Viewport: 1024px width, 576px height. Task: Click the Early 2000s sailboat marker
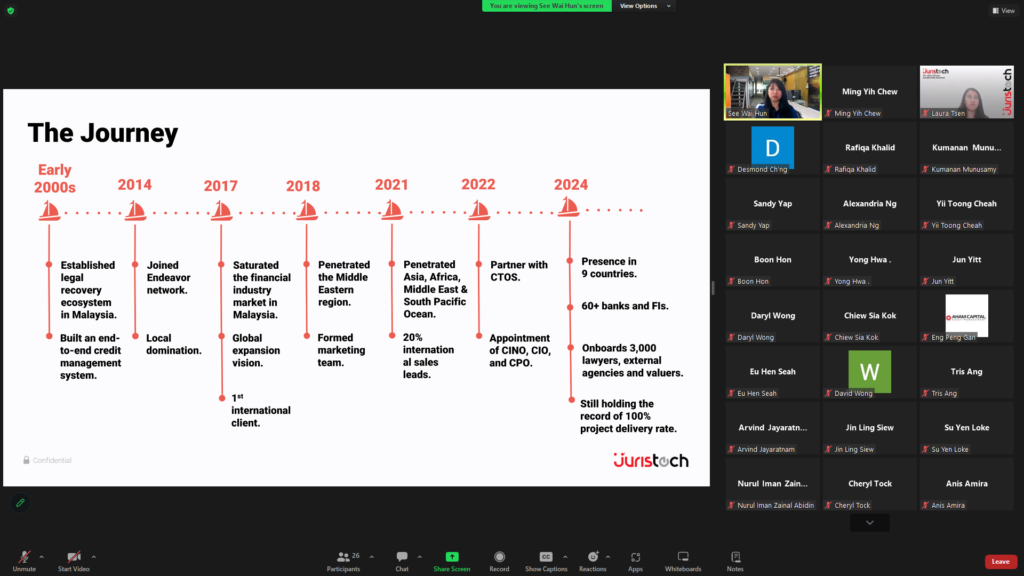click(x=49, y=210)
